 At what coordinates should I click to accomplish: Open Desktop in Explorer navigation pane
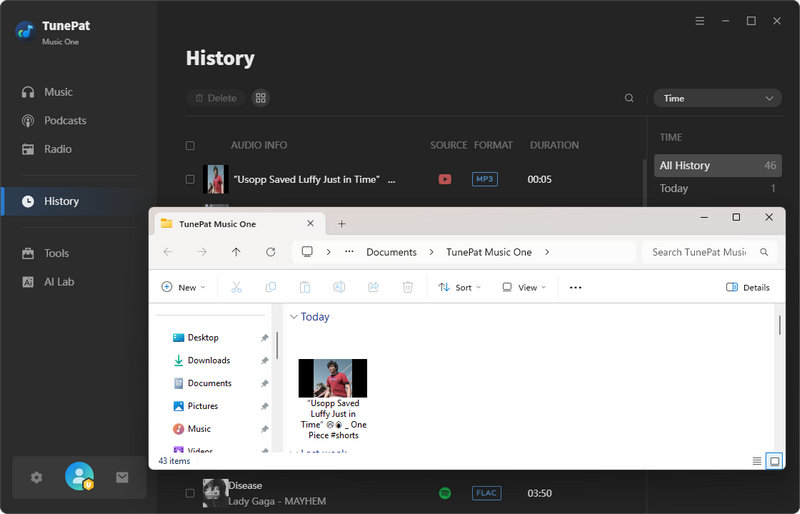[x=203, y=337]
